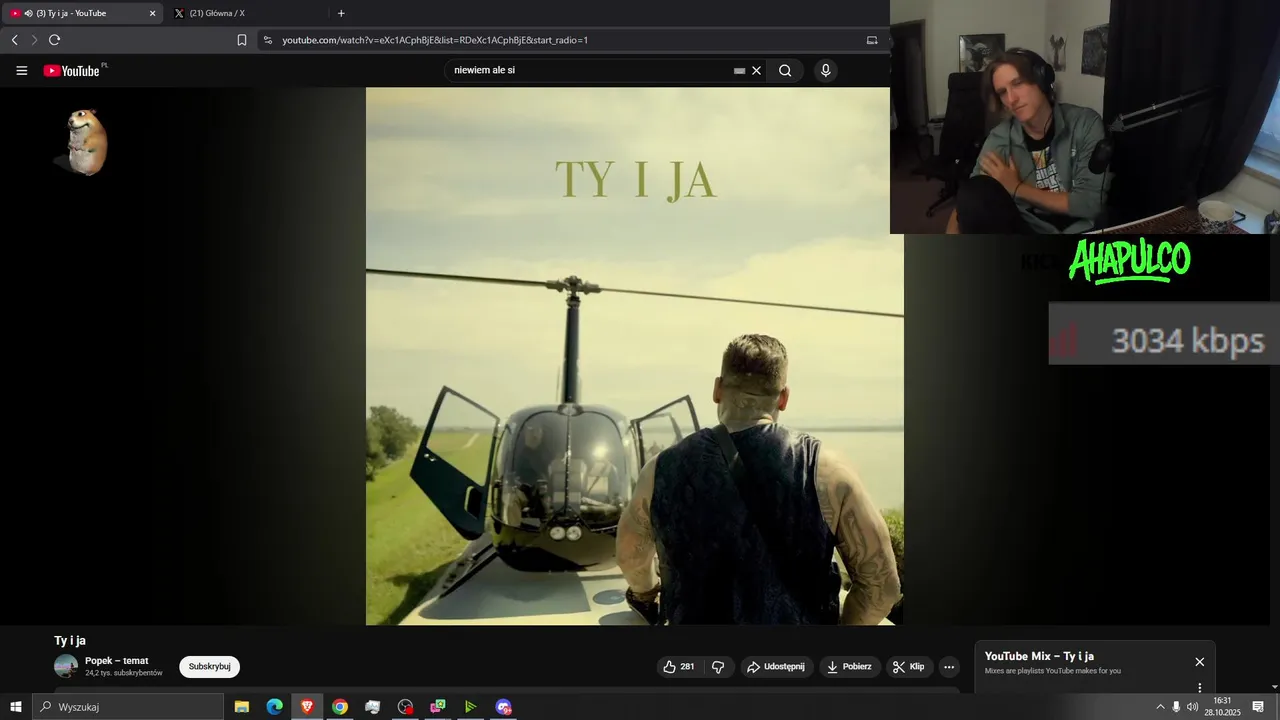1280x720 pixels.
Task: Open the system volume control
Action: [1192, 707]
